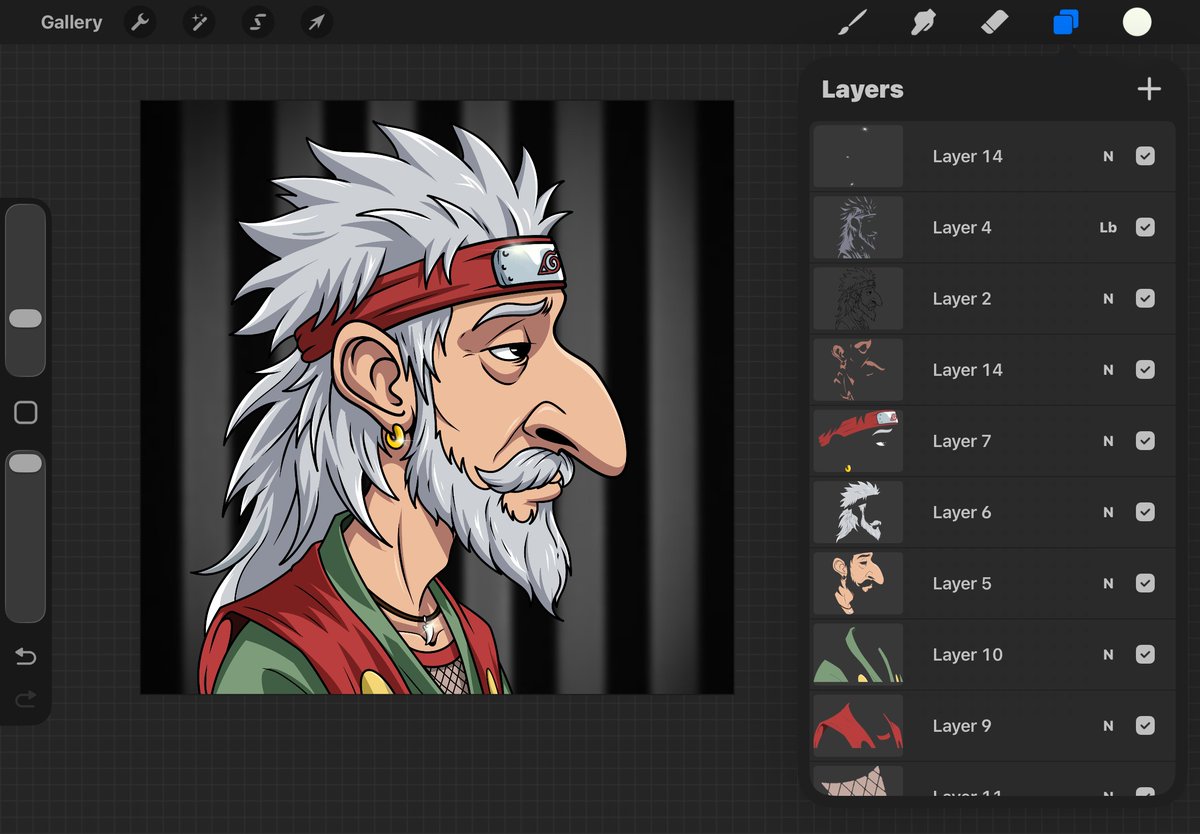Hide Layer 5 using its checkbox

click(x=1146, y=583)
